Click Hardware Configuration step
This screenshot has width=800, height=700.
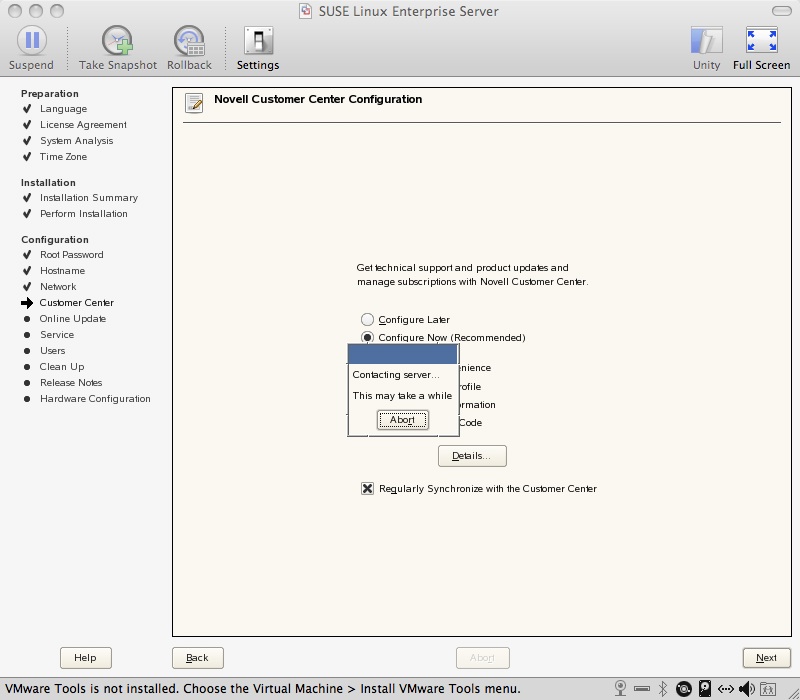[x=95, y=398]
